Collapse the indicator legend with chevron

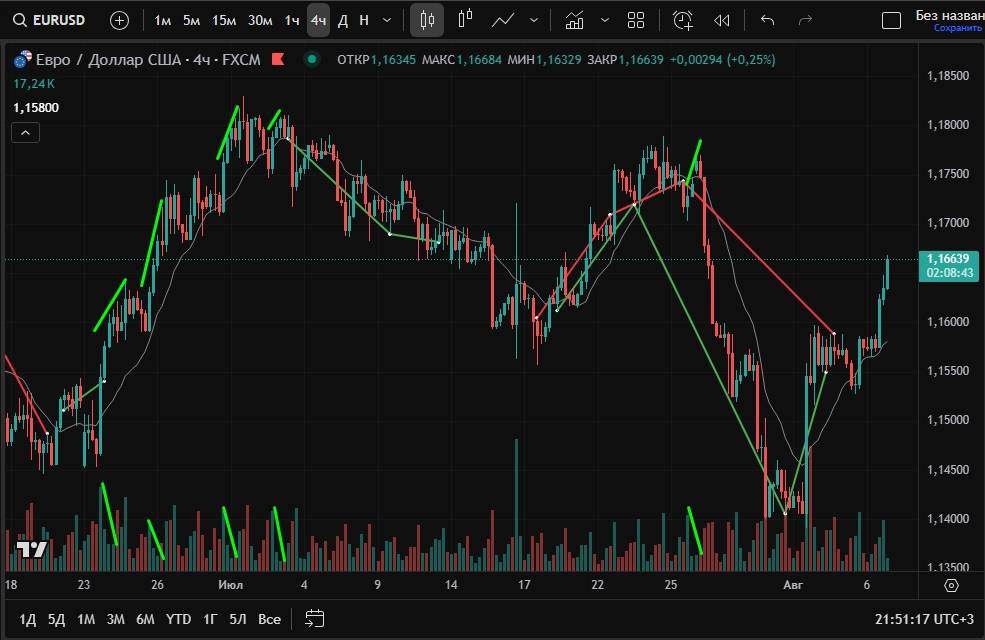(x=26, y=132)
